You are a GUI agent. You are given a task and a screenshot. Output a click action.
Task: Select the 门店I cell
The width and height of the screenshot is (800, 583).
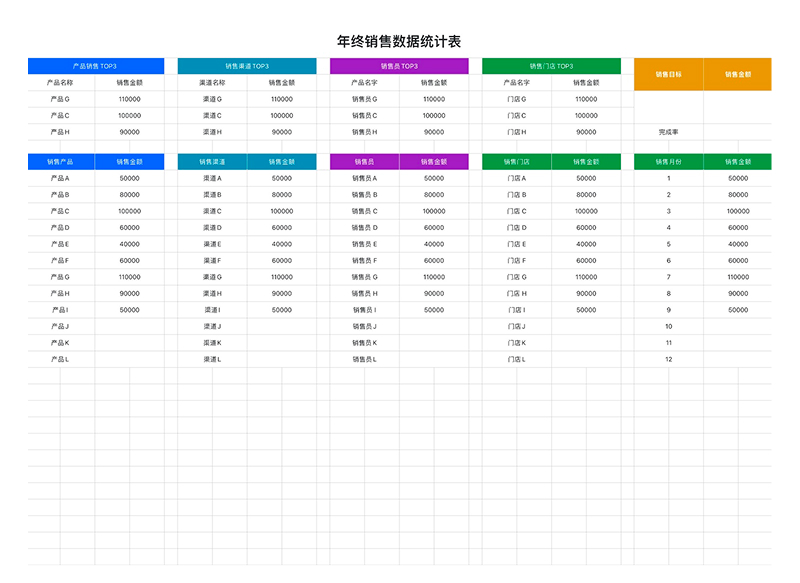tap(516, 310)
